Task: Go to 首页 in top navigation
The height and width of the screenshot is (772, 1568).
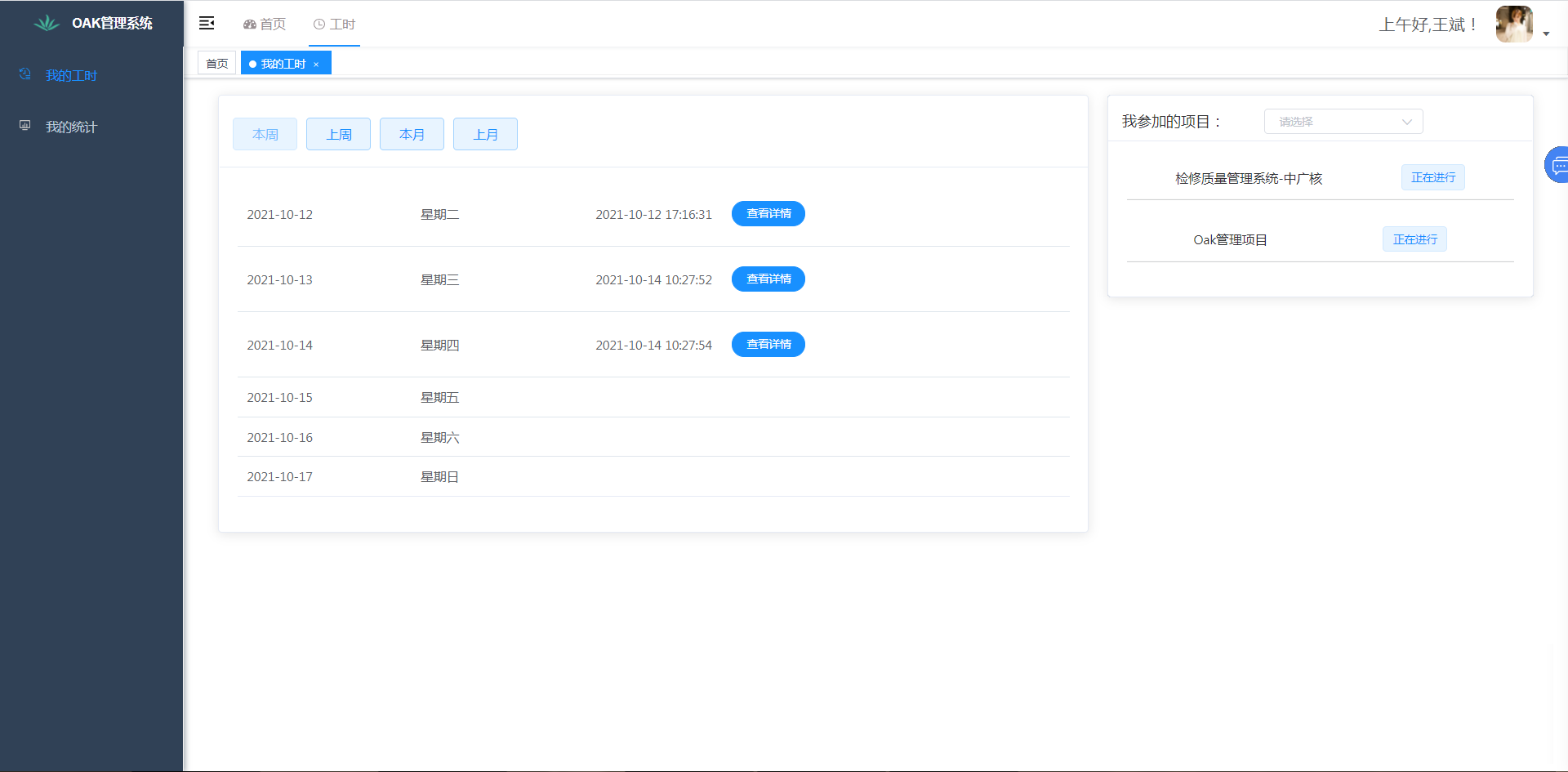Action: pyautogui.click(x=265, y=24)
